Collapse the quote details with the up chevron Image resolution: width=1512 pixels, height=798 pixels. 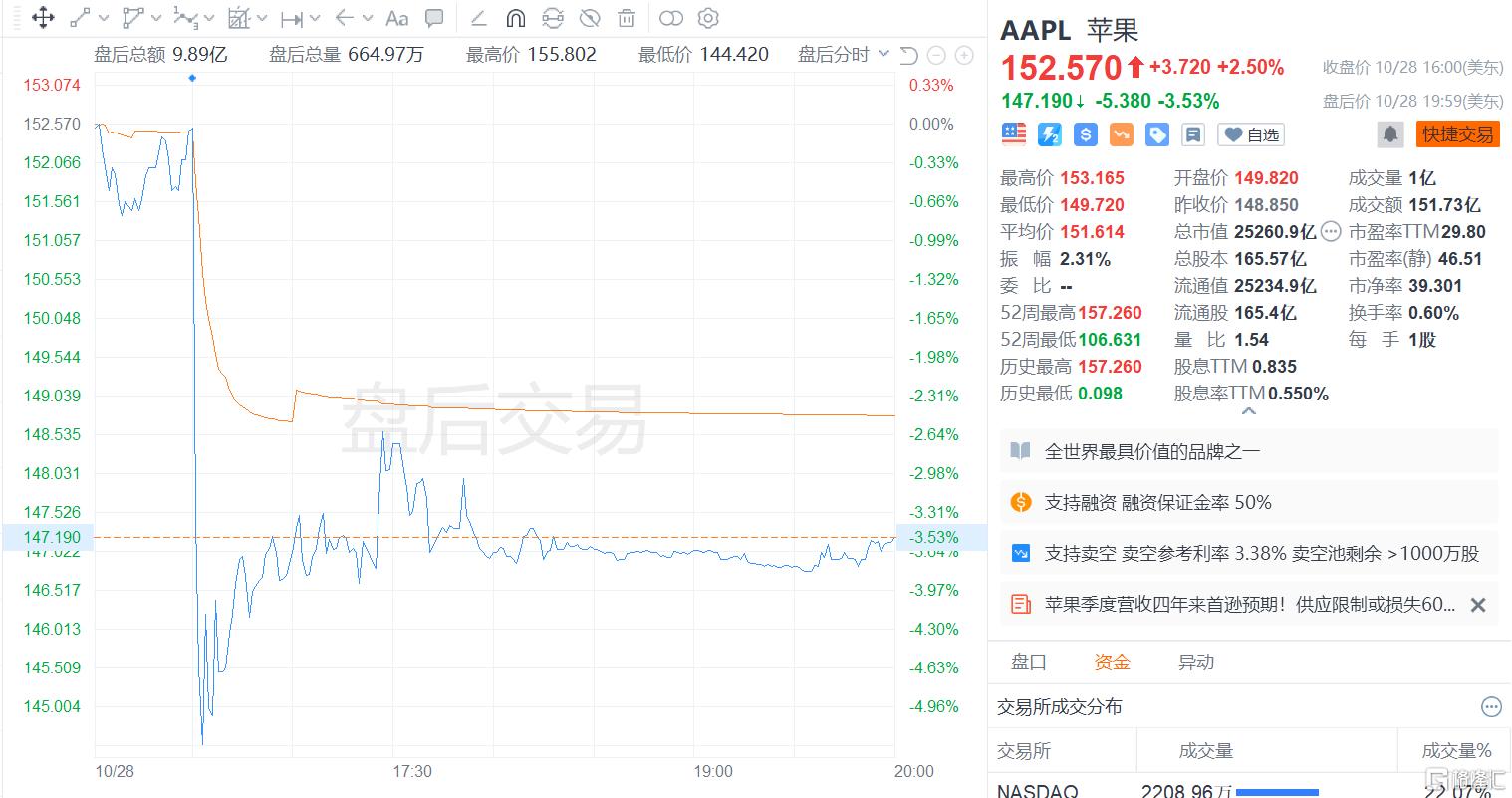(1249, 411)
